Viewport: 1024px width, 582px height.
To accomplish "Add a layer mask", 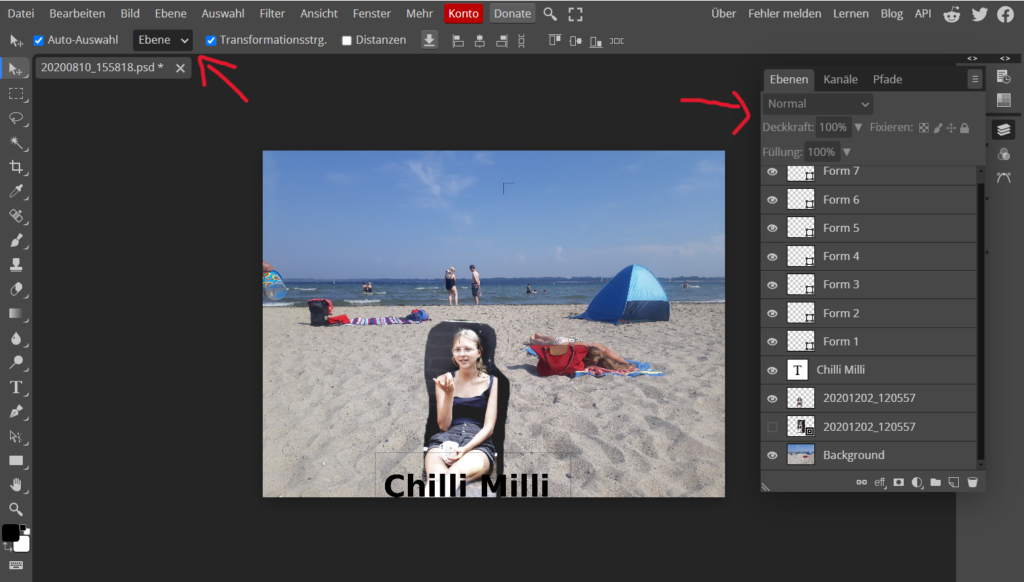I will [899, 482].
